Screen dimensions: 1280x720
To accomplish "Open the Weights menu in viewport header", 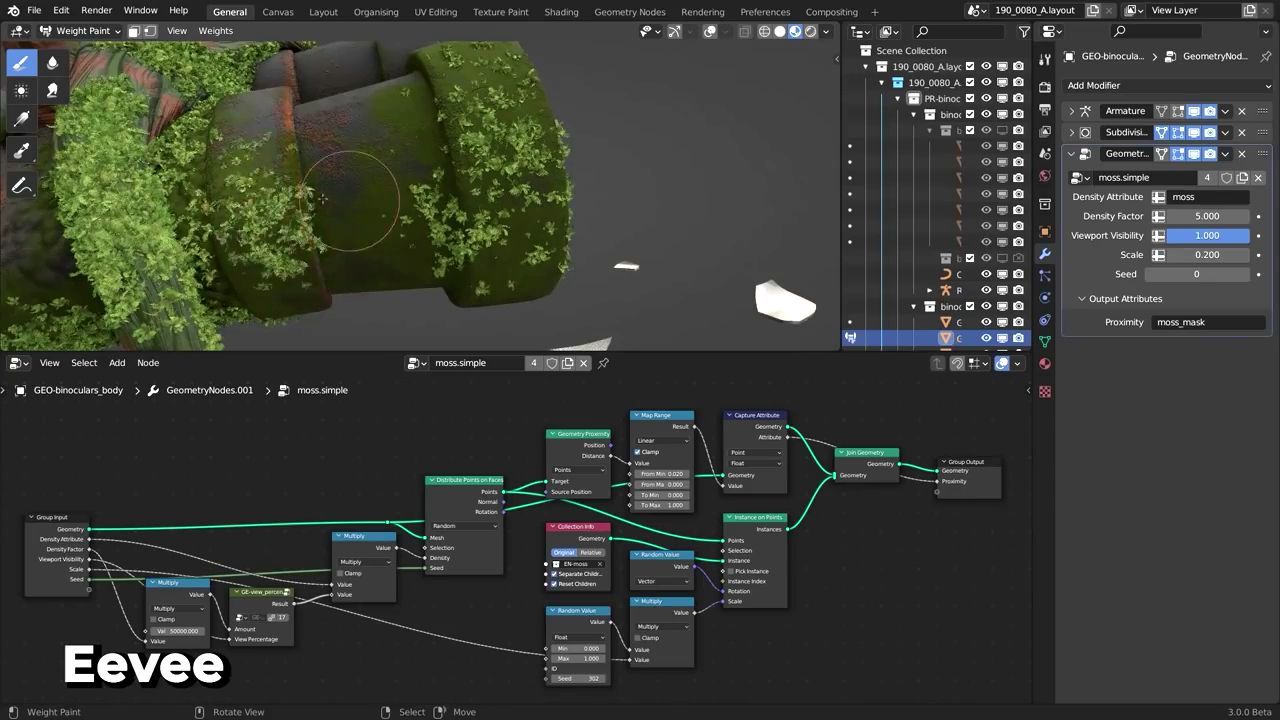I will click(215, 31).
